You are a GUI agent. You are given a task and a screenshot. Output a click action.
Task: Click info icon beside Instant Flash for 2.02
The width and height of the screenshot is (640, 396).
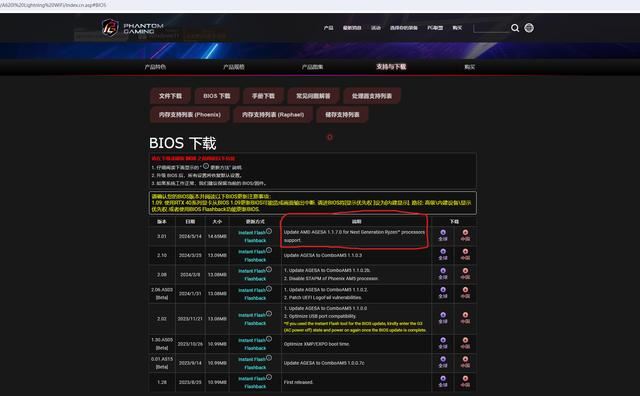269,314
